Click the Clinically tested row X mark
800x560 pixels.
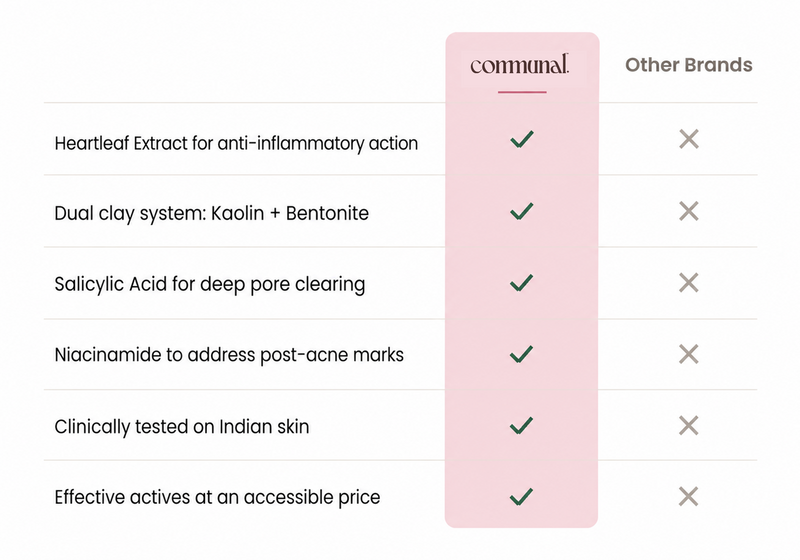(689, 425)
